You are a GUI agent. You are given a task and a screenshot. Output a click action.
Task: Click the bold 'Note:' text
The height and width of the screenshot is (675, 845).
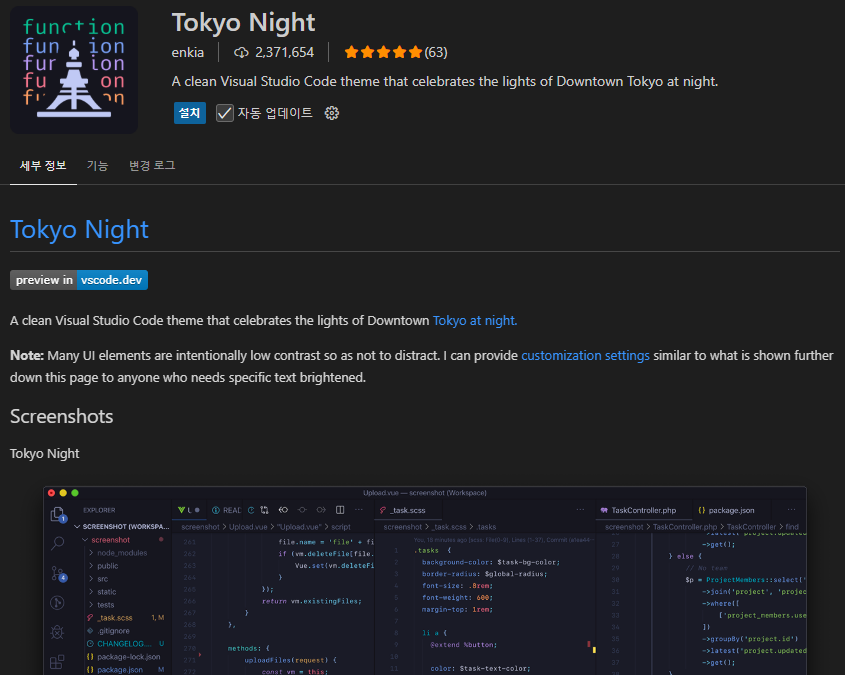click(x=27, y=356)
